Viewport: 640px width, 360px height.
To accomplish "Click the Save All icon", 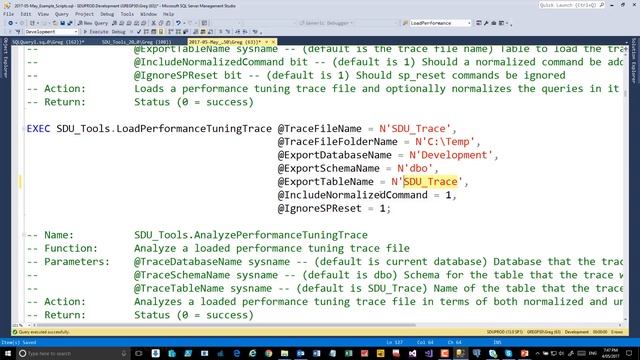I will click(x=70, y=23).
